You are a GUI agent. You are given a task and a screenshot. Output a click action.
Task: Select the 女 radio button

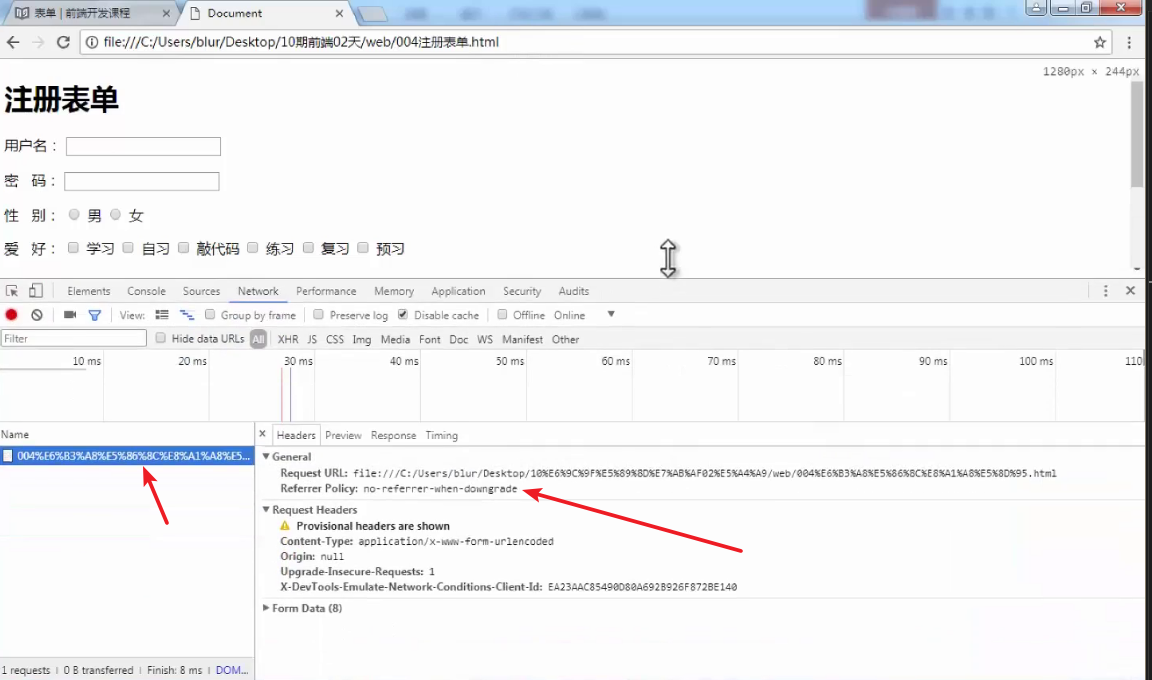click(x=115, y=214)
